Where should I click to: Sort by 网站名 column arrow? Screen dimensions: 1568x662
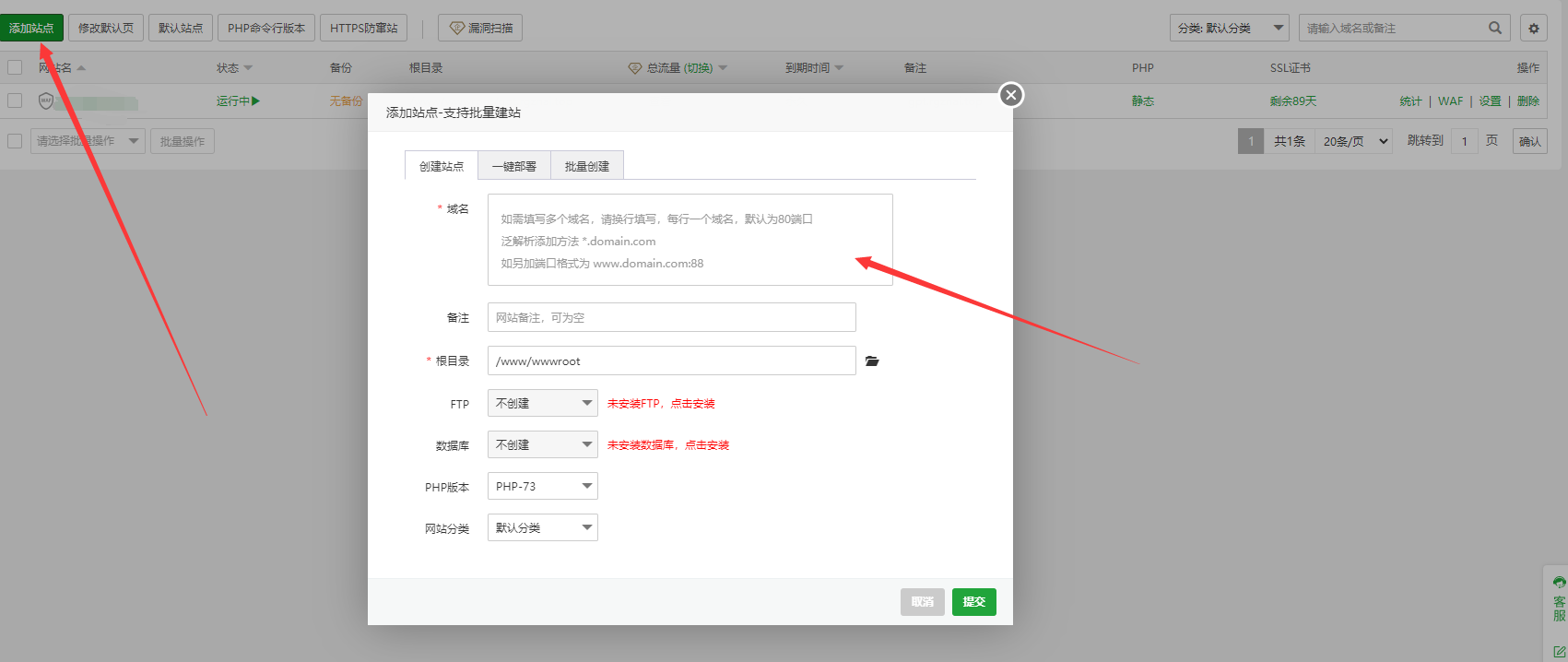81,67
